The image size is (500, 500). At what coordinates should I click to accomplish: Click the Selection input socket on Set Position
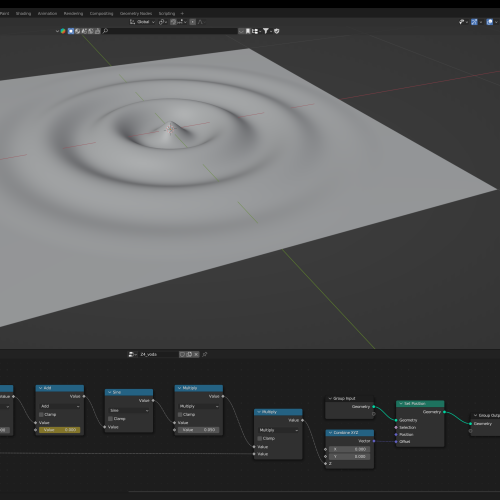[396, 427]
